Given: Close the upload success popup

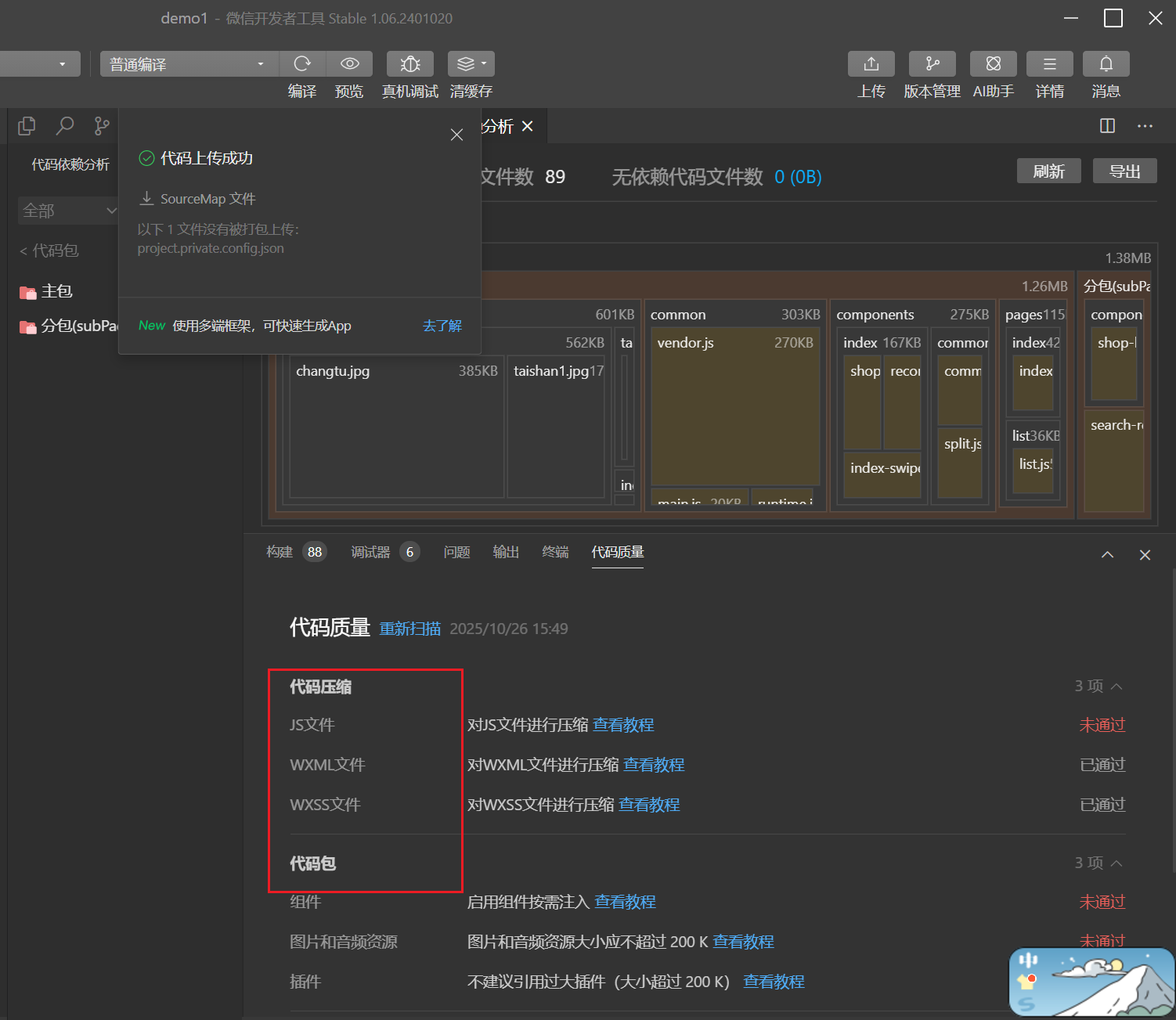Looking at the screenshot, I should click(457, 135).
